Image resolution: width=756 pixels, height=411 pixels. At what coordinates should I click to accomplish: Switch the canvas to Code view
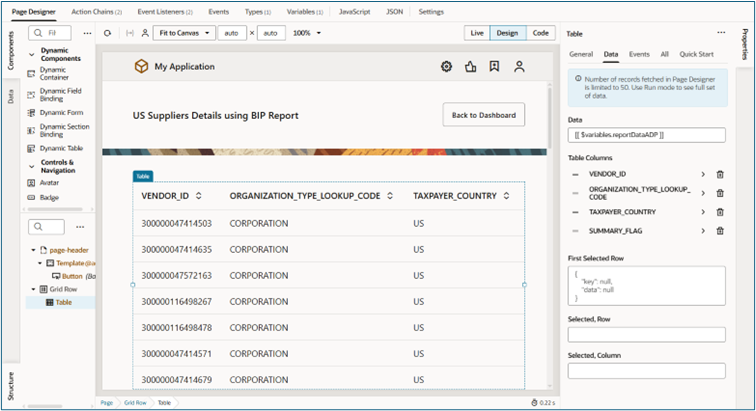(540, 33)
